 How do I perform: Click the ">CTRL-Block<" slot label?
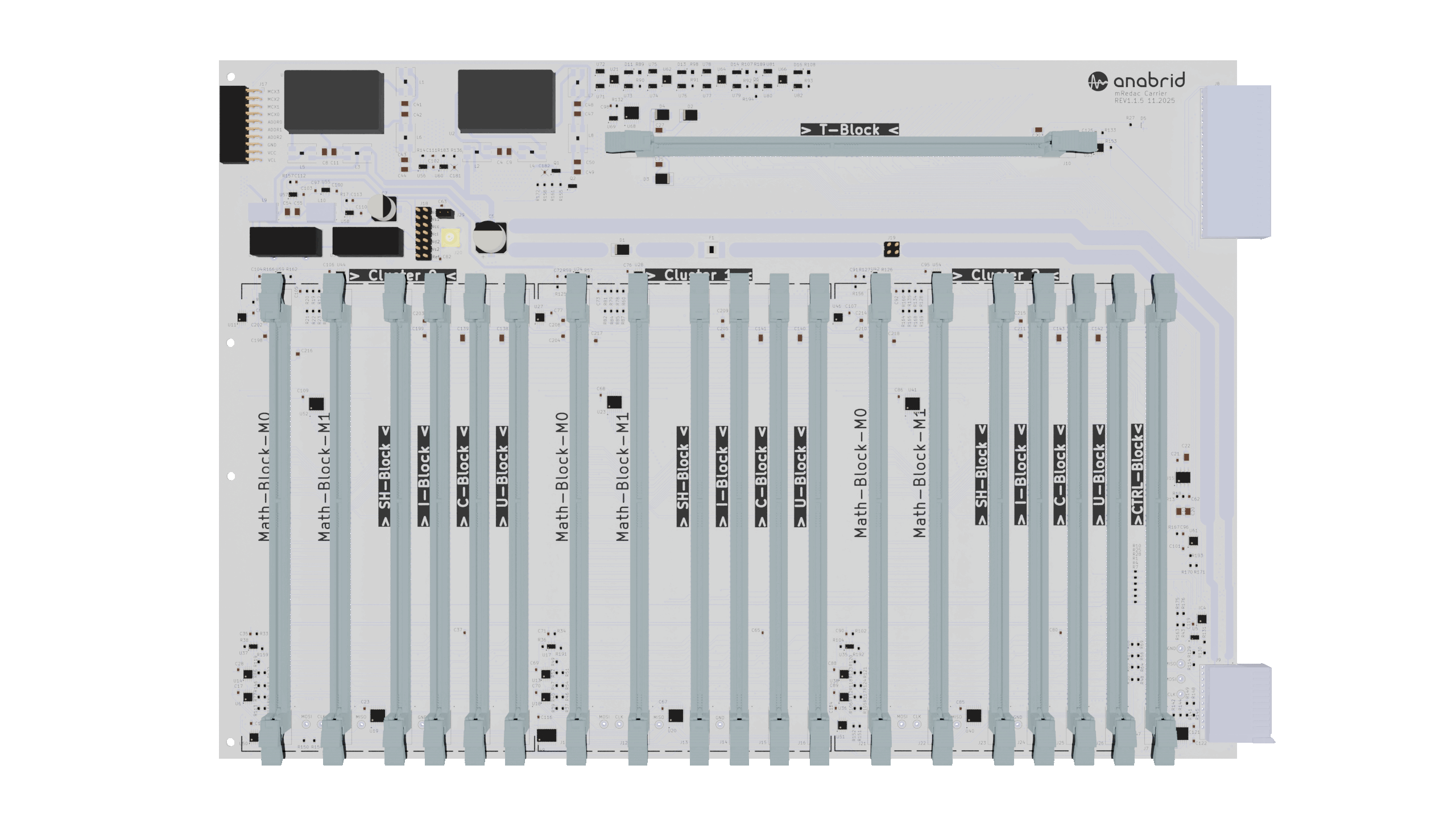coord(1137,475)
